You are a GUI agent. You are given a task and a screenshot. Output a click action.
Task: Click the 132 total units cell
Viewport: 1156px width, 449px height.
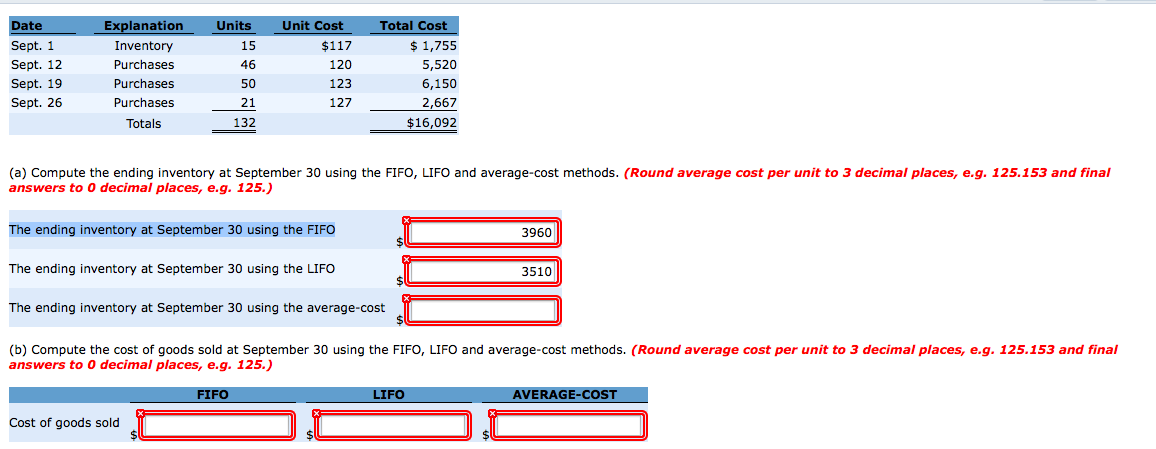[244, 124]
